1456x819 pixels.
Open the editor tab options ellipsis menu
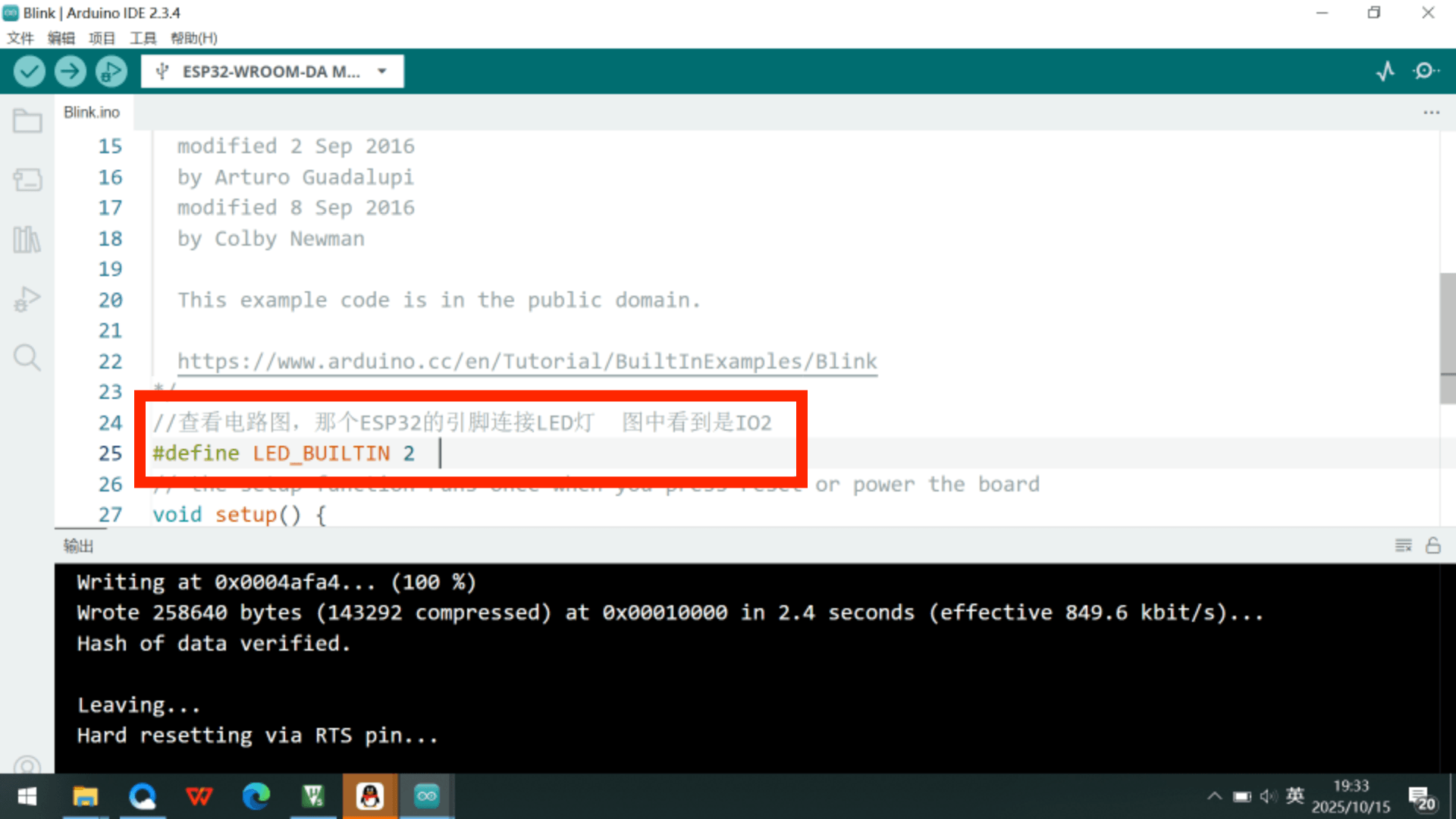pyautogui.click(x=1431, y=112)
